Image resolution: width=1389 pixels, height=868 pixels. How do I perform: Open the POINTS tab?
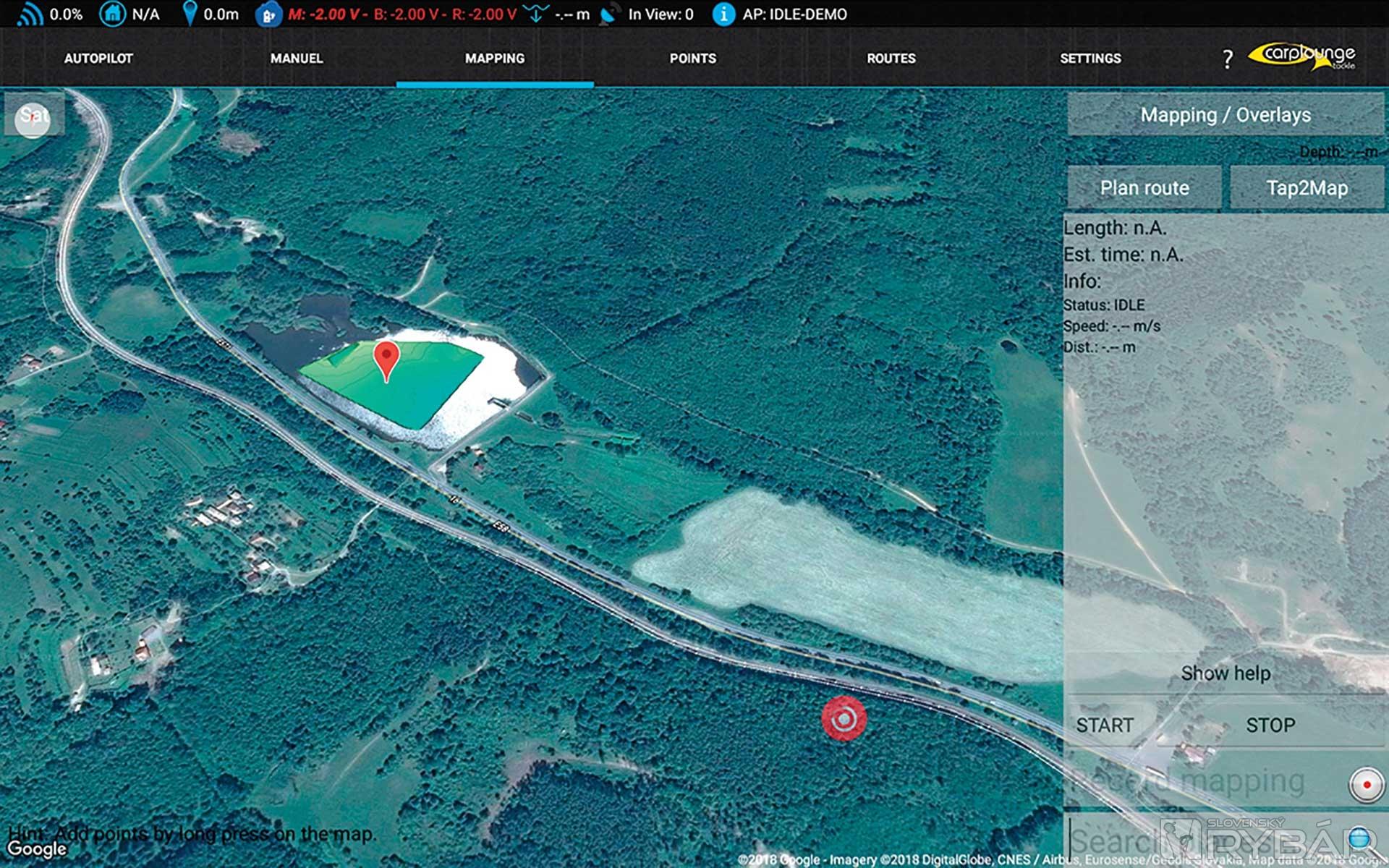[692, 59]
